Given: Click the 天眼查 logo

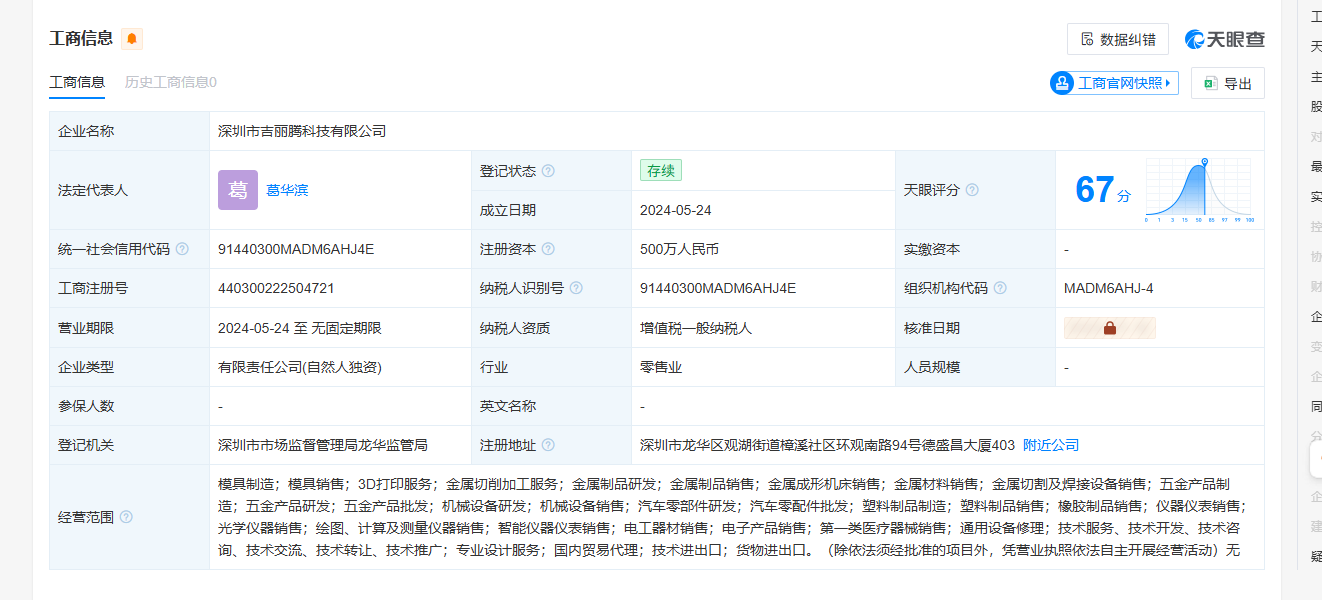Looking at the screenshot, I should (x=1225, y=39).
